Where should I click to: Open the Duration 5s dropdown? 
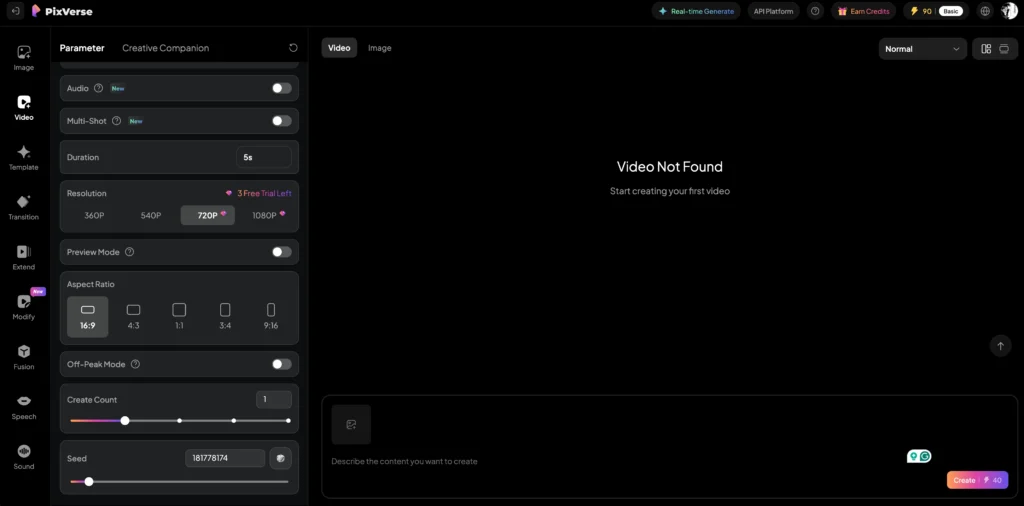(264, 157)
